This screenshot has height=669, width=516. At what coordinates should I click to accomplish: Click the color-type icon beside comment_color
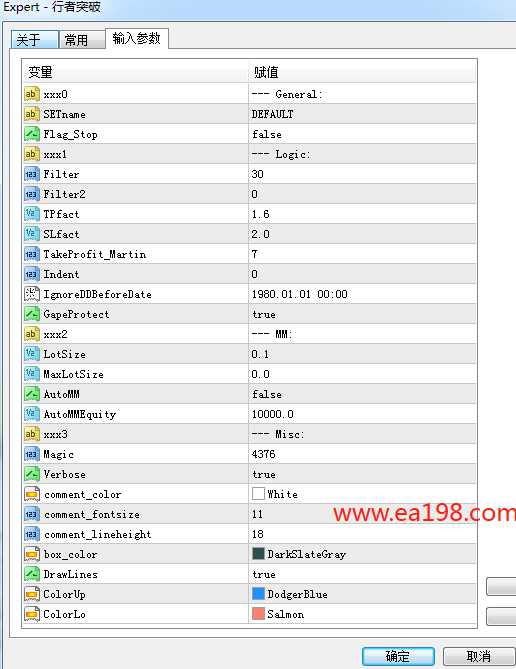pos(31,494)
